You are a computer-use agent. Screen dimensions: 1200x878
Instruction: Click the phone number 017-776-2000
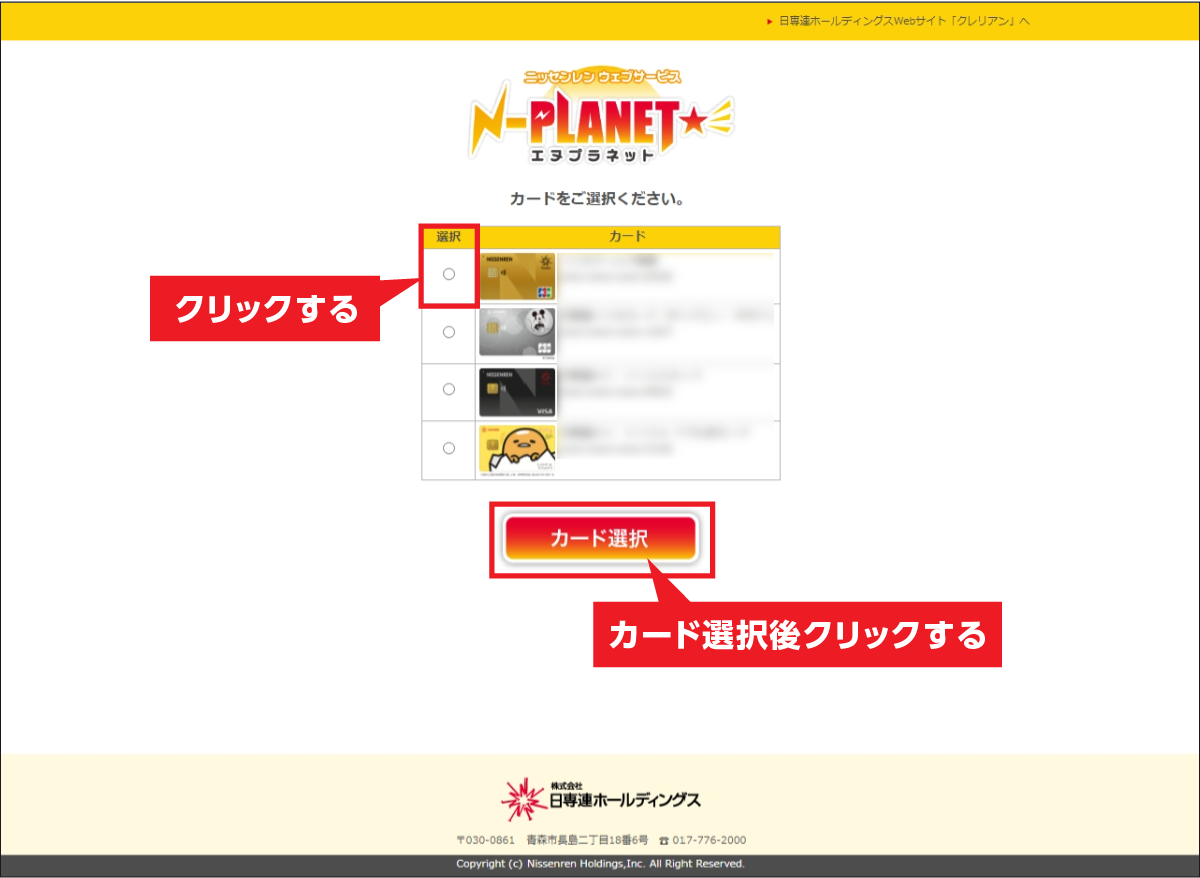[x=709, y=840]
